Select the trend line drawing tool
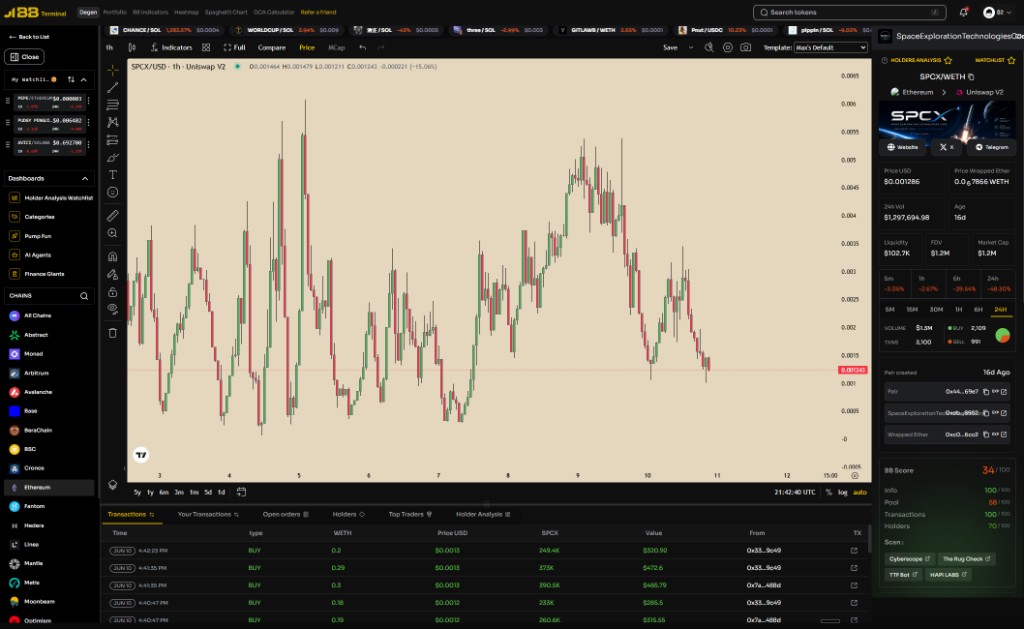The width and height of the screenshot is (1024, 629). (112, 87)
